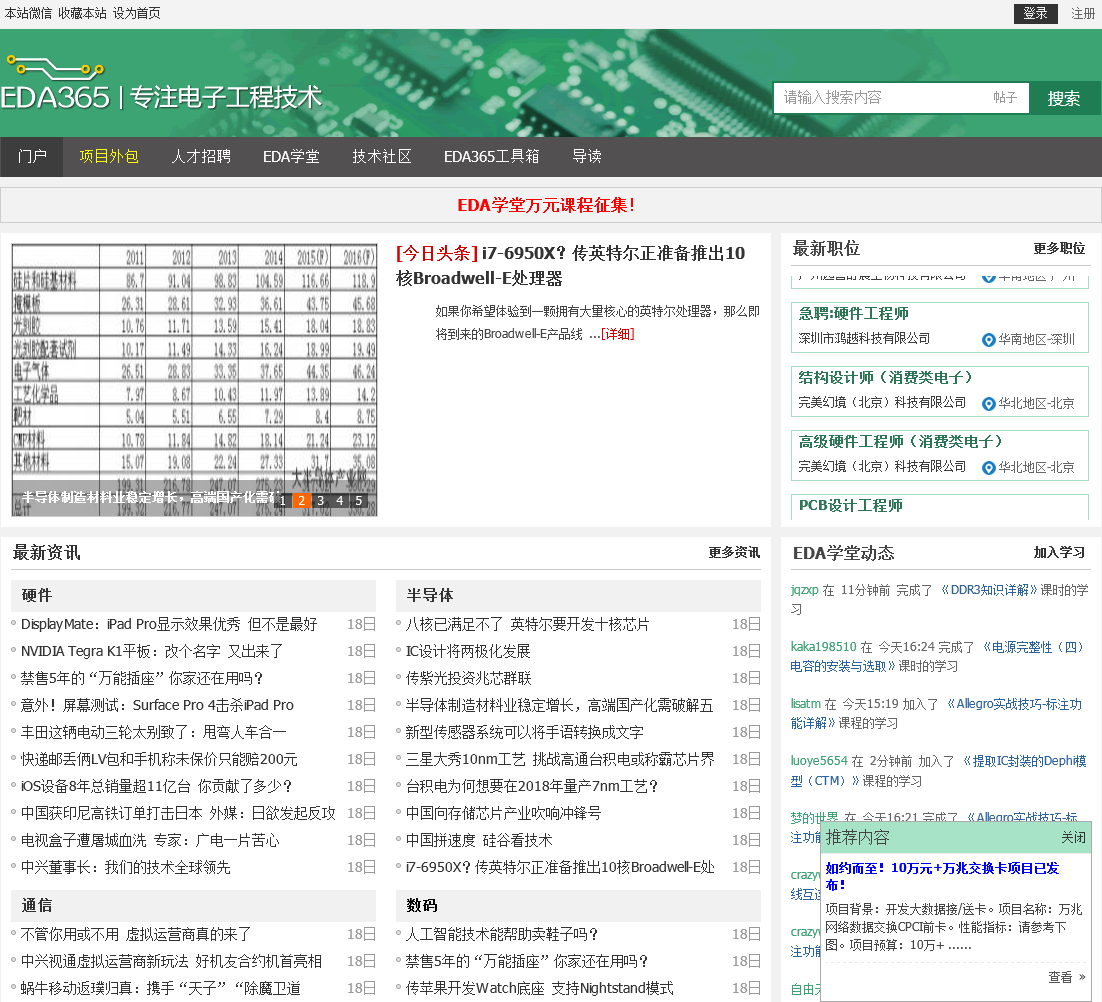Click location pin beside 结构设计师 job's 华北地区-北京
1102x1002 pixels.
tap(988, 404)
